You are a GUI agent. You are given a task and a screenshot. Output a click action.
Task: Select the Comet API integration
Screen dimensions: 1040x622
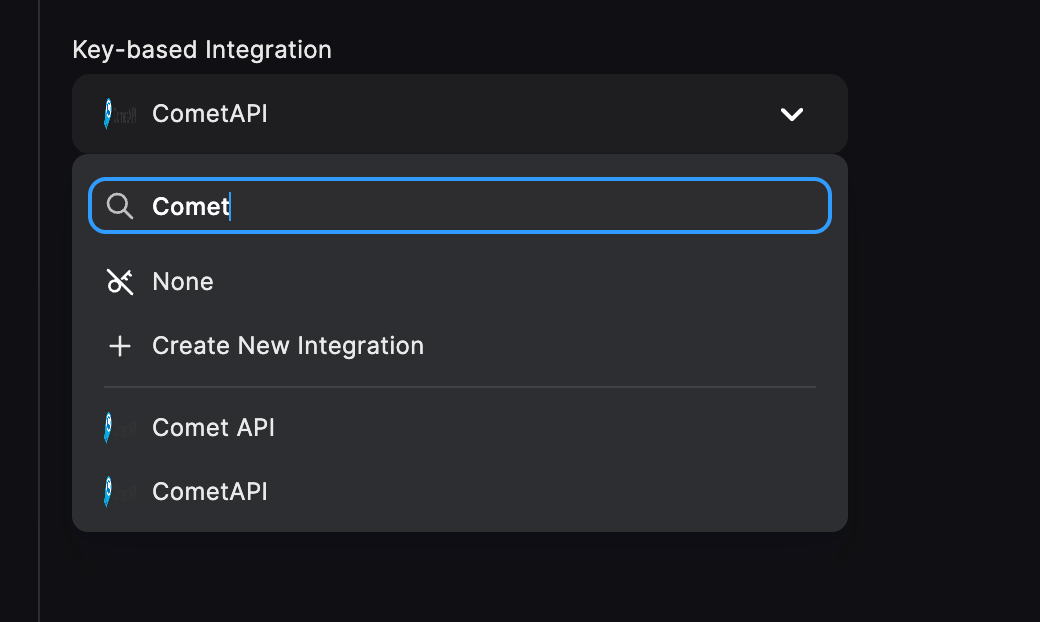click(x=460, y=428)
